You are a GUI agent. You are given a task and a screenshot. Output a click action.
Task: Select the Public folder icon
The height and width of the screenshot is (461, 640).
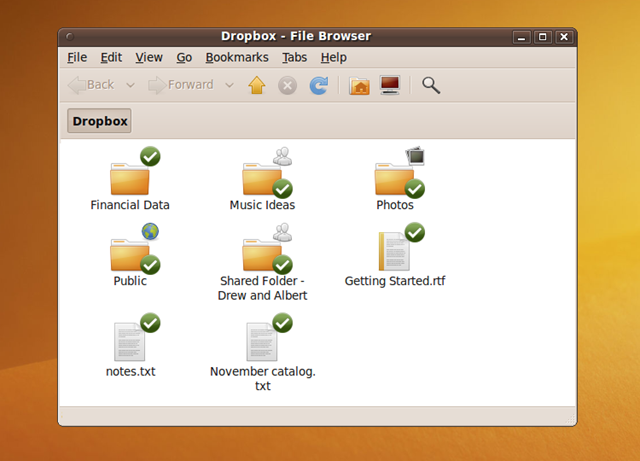[x=130, y=254]
